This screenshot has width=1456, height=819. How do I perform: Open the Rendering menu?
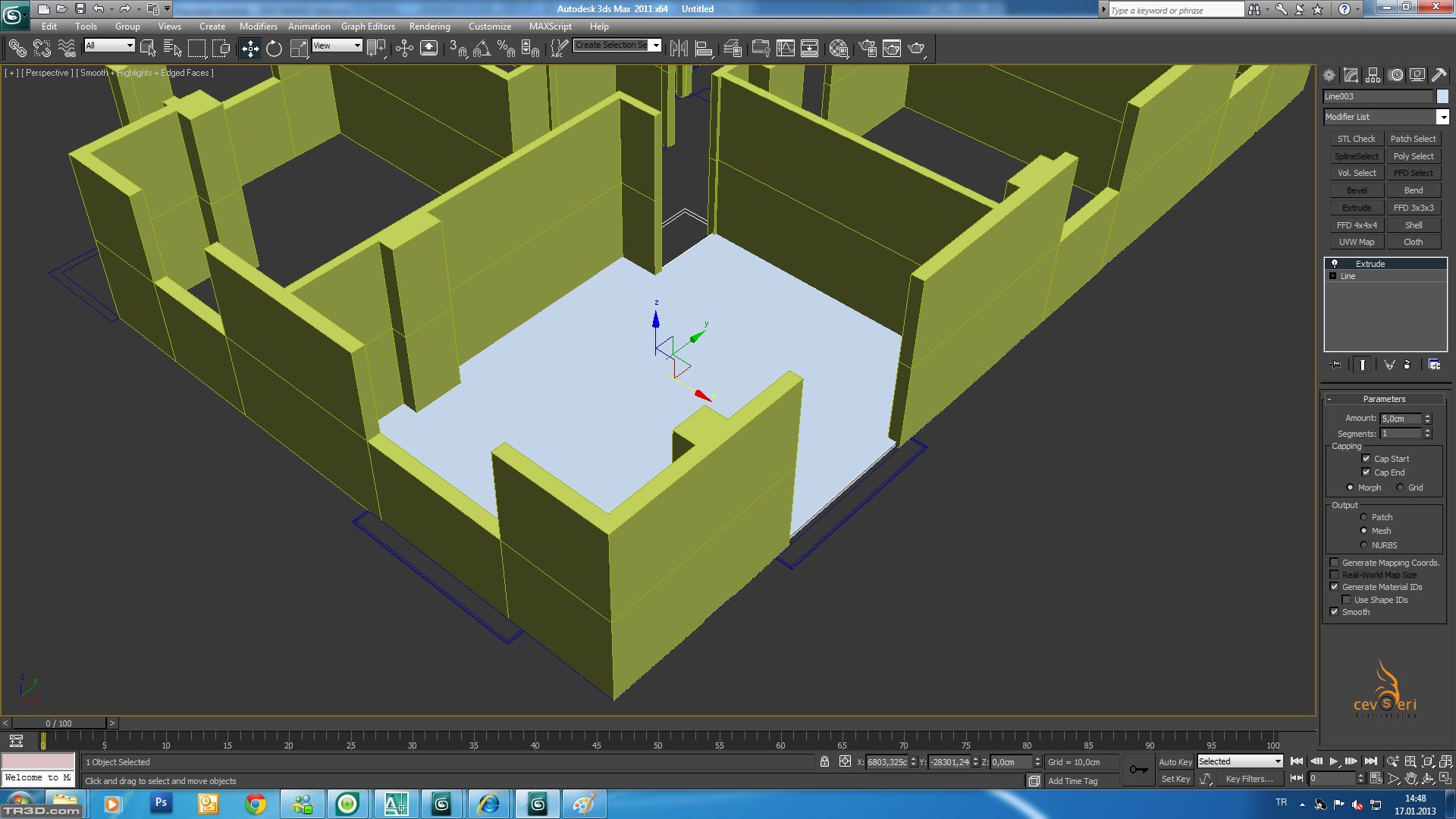(429, 27)
